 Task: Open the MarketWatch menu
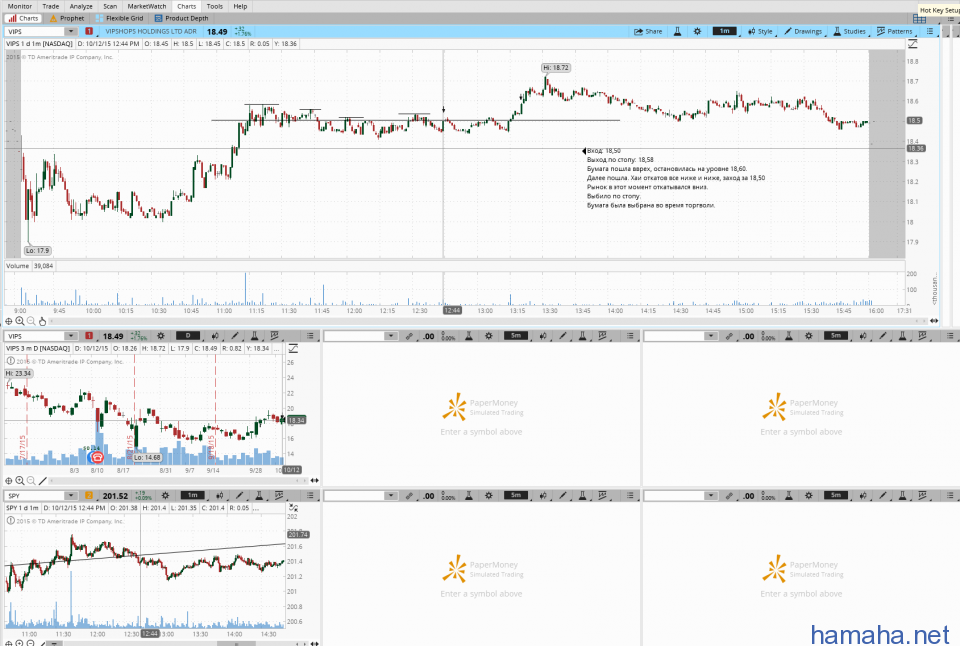point(147,6)
